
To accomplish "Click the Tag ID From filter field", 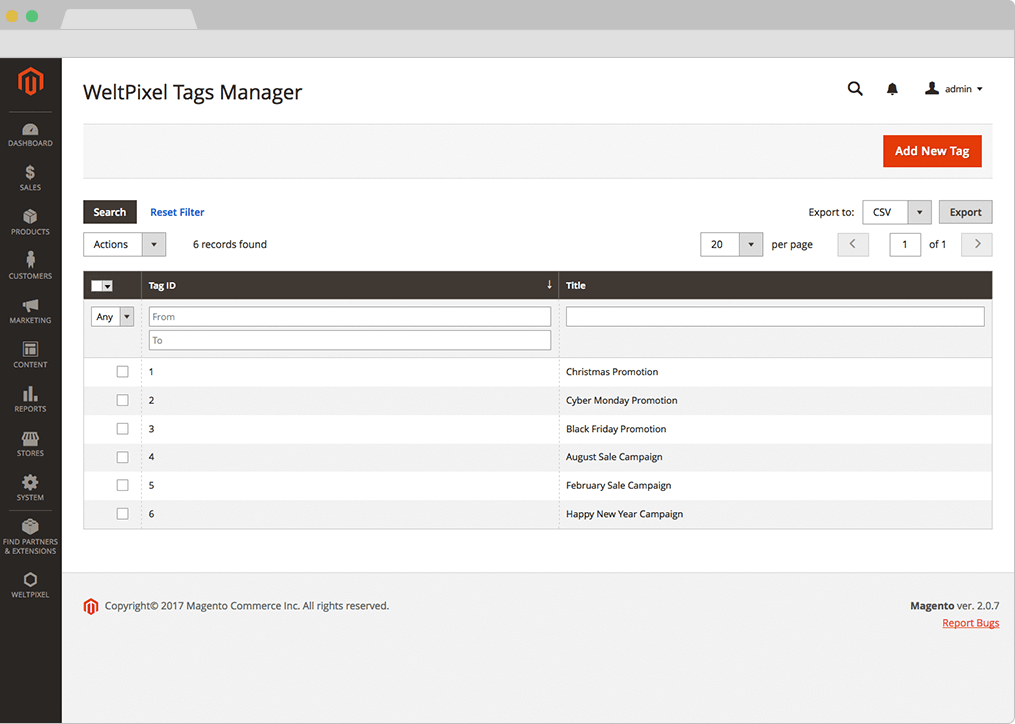I will pos(349,317).
